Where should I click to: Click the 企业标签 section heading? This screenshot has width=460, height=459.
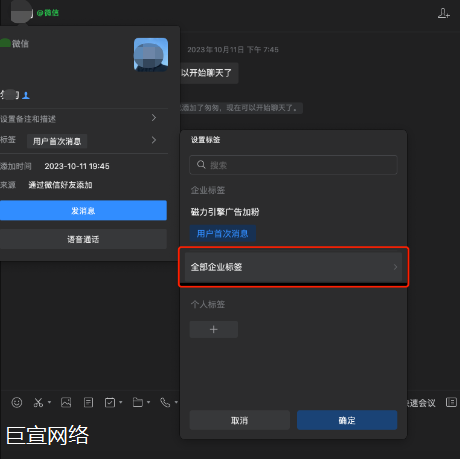point(208,190)
